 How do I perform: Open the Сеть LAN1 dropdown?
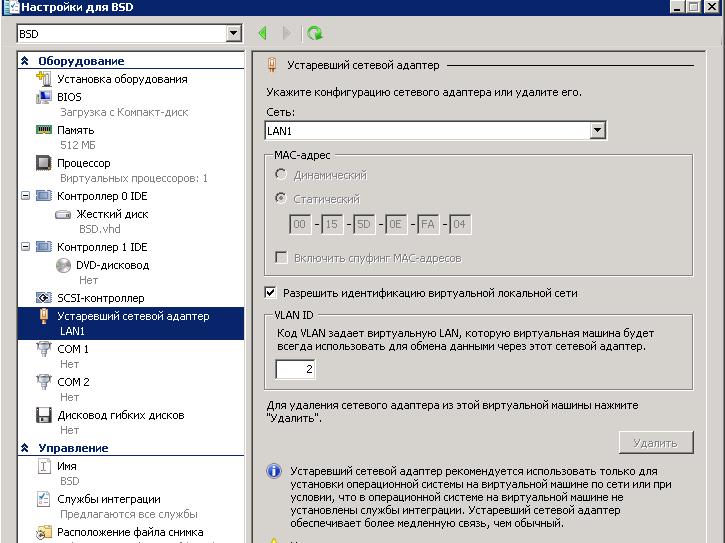coord(597,130)
